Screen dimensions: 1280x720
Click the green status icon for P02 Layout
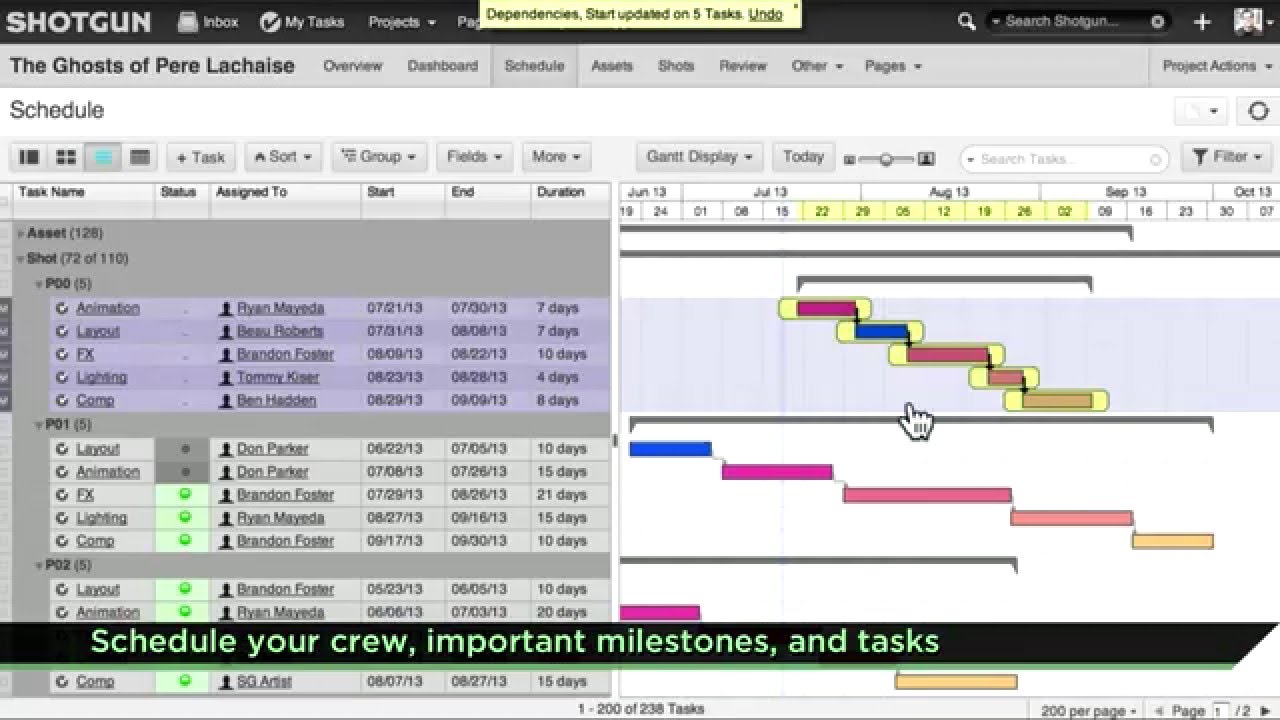pos(184,589)
